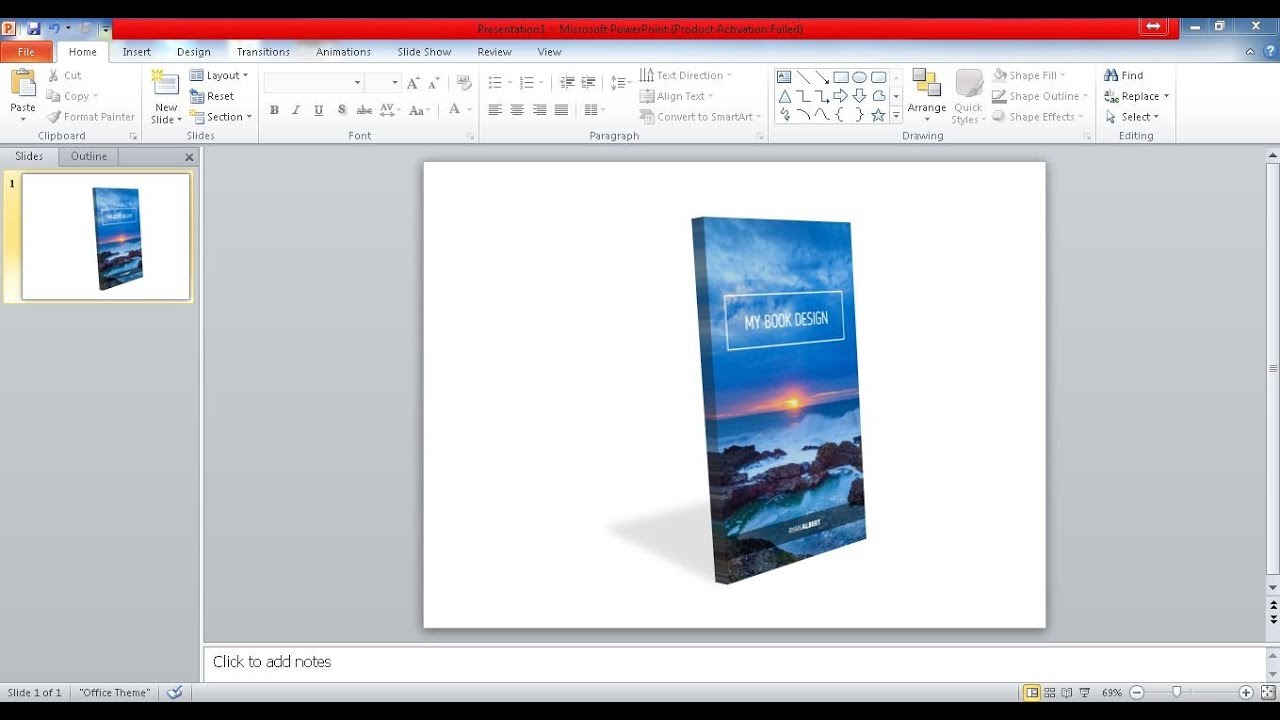The width and height of the screenshot is (1280, 720).
Task: Switch to Slide Sorter view icon
Action: point(1050,692)
